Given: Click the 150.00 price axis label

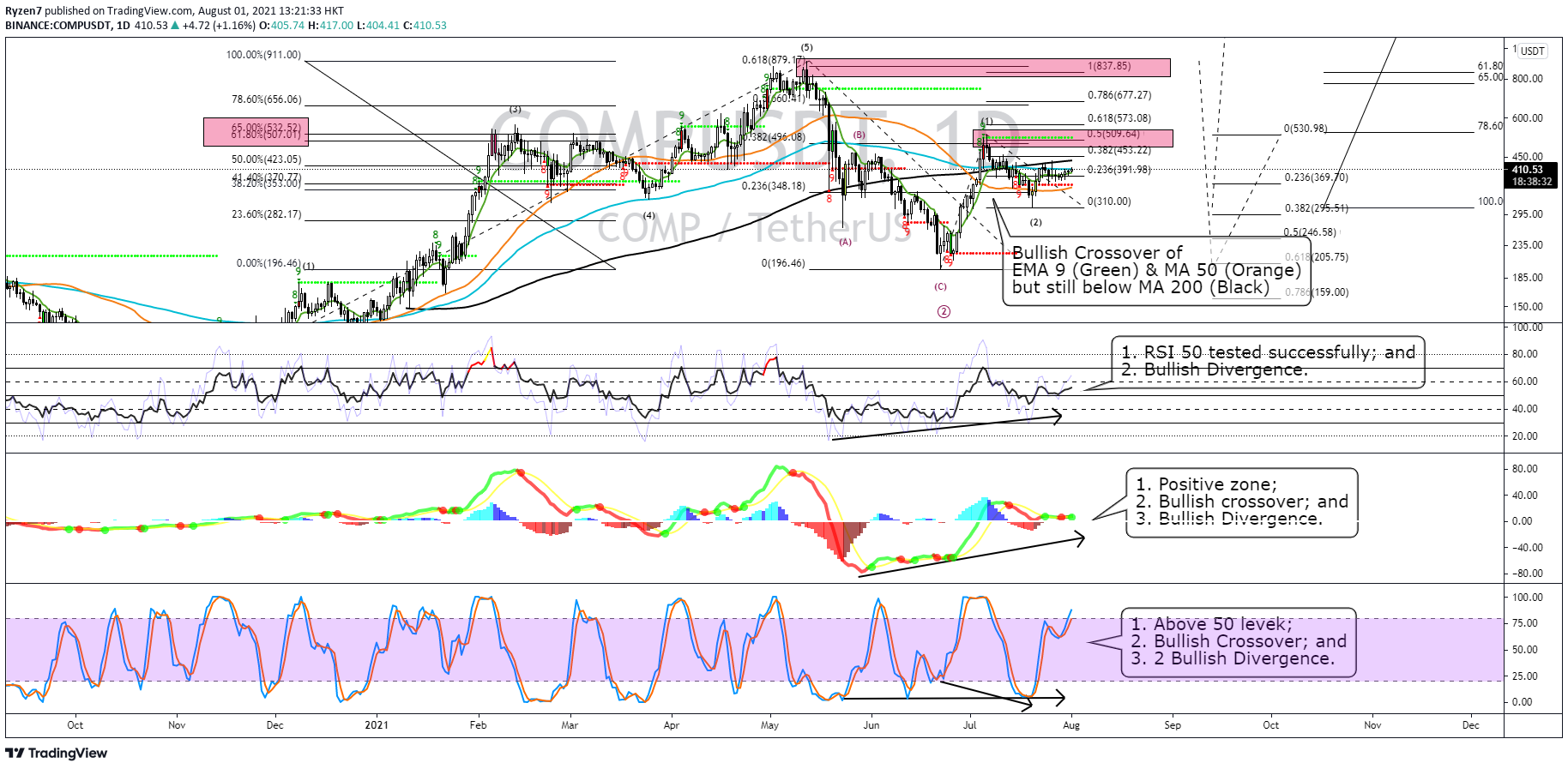Looking at the screenshot, I should pyautogui.click(x=1528, y=307).
